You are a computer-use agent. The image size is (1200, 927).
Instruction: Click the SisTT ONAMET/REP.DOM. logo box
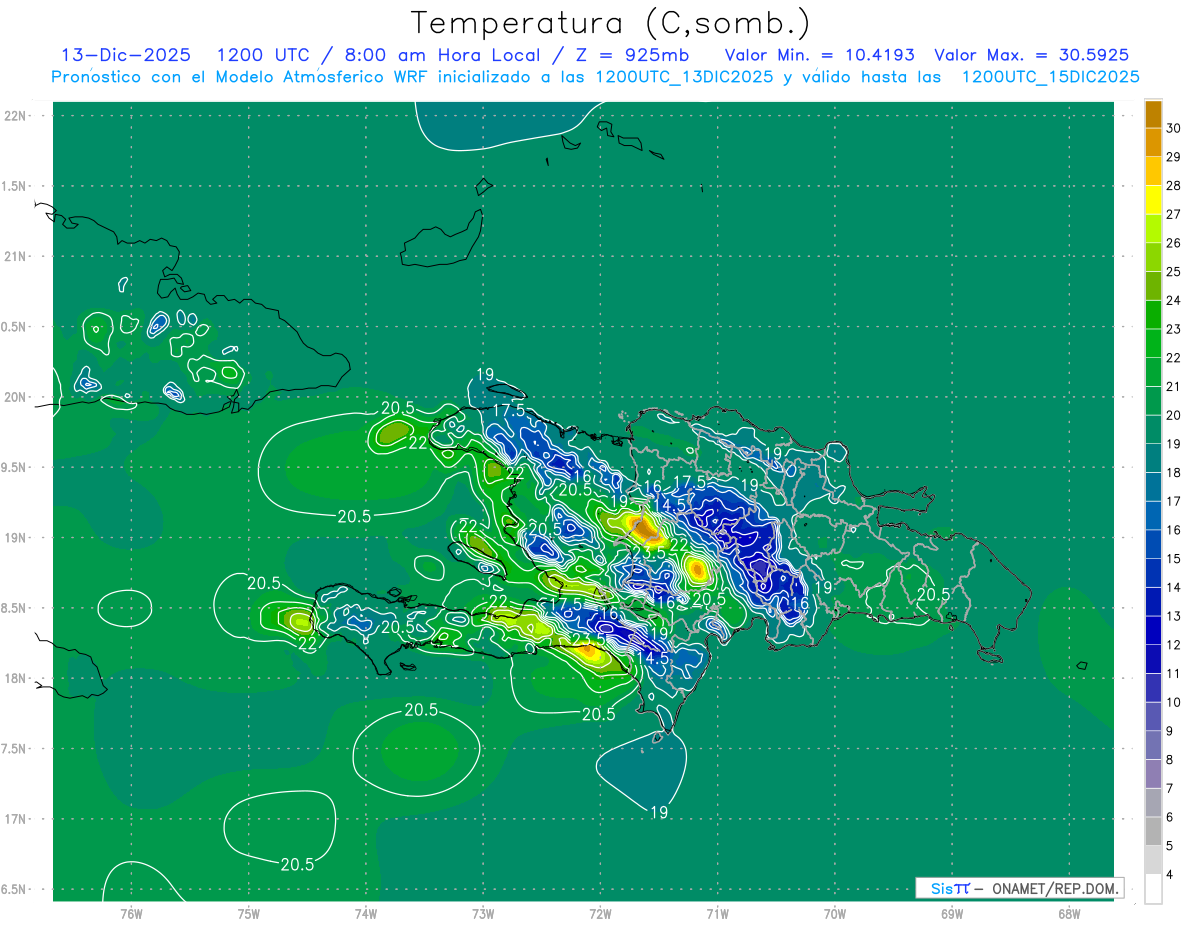click(1019, 888)
